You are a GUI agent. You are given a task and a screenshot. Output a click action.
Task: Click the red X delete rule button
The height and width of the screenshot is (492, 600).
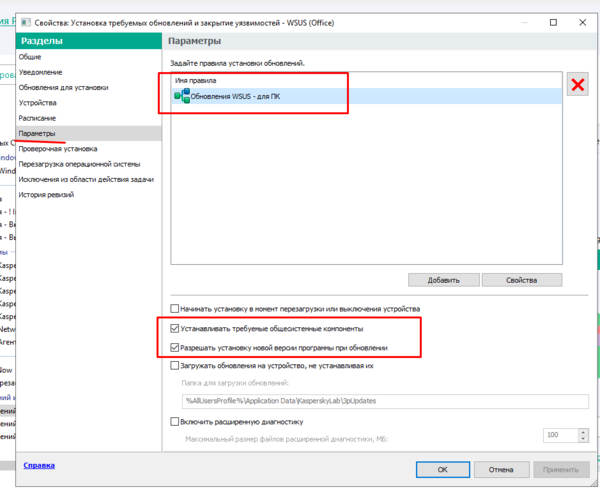pyautogui.click(x=577, y=84)
